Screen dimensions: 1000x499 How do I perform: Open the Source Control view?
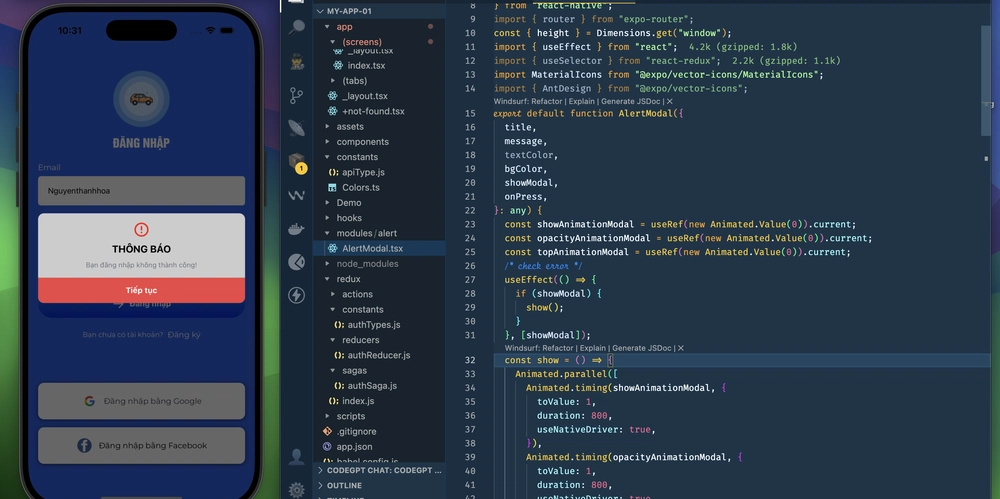[297, 96]
